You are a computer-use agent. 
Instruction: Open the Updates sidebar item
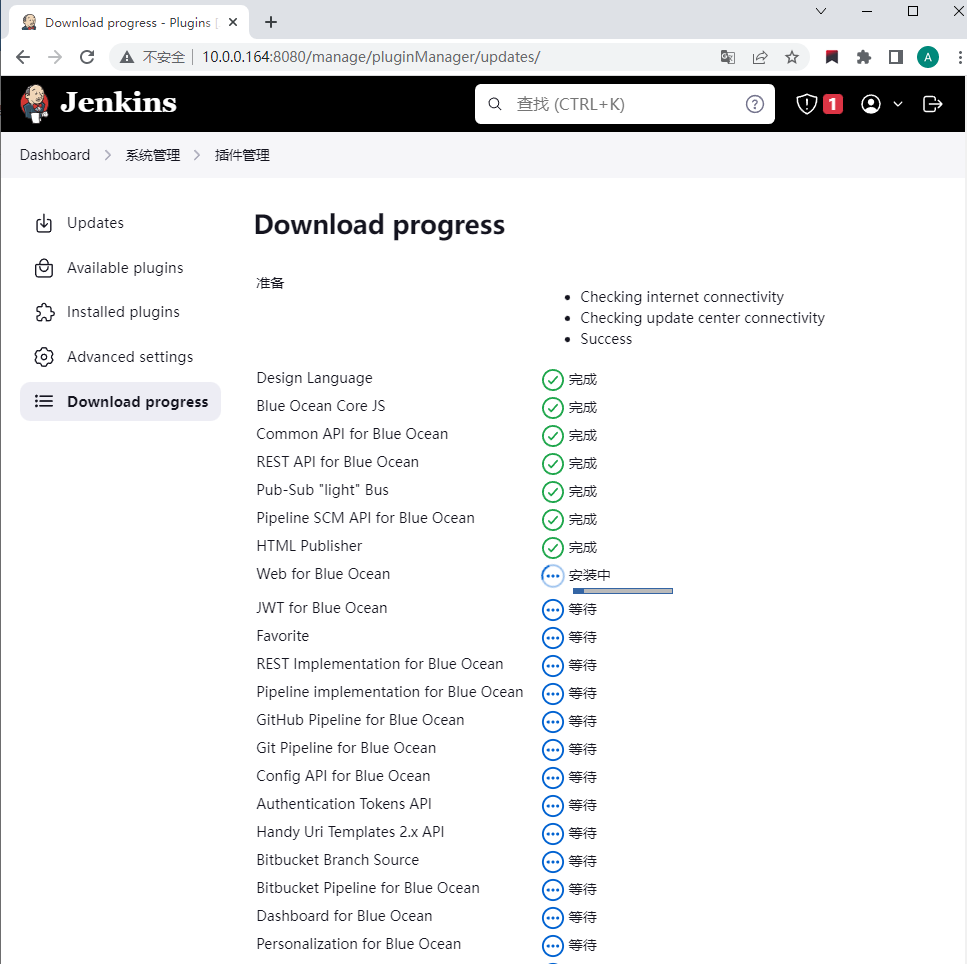tap(120, 223)
